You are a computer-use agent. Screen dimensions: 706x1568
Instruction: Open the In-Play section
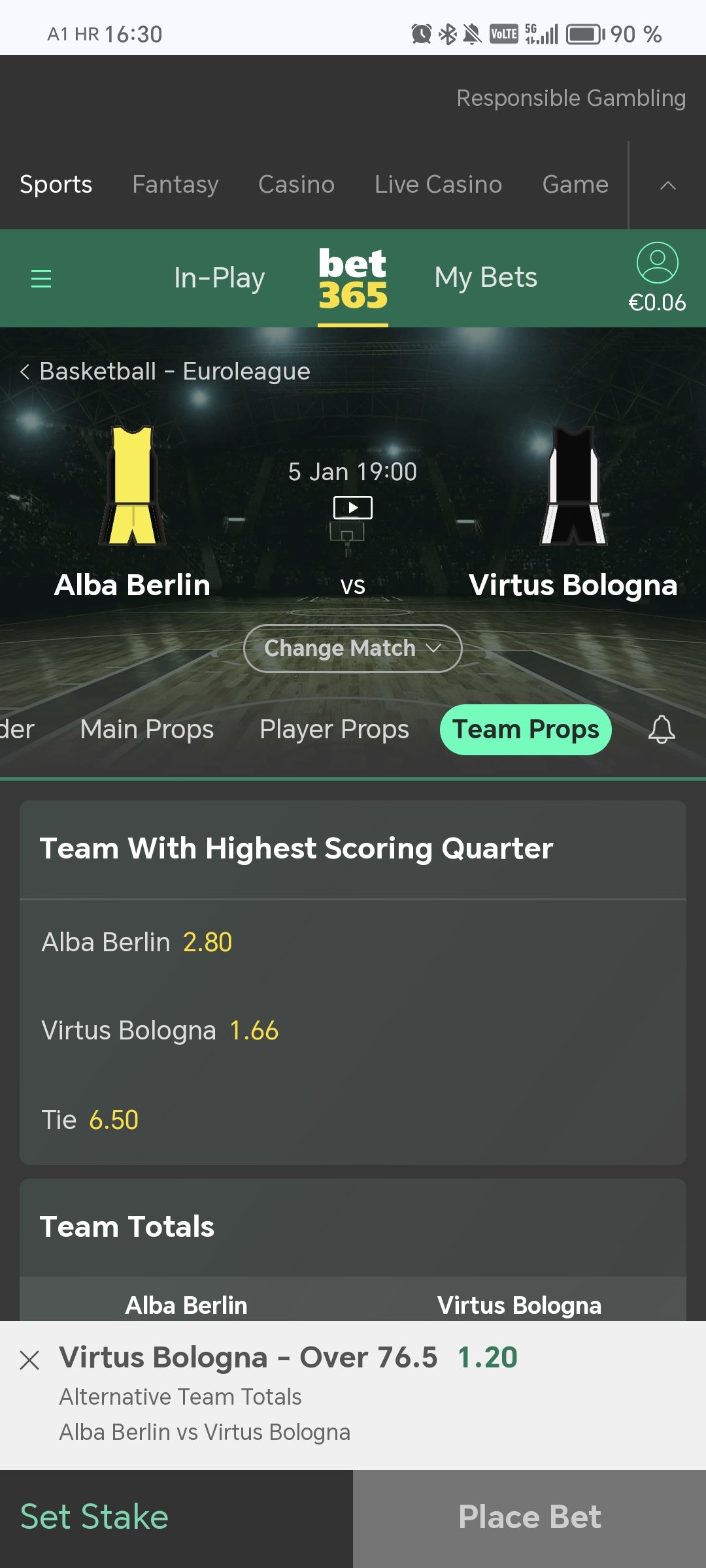[219, 278]
